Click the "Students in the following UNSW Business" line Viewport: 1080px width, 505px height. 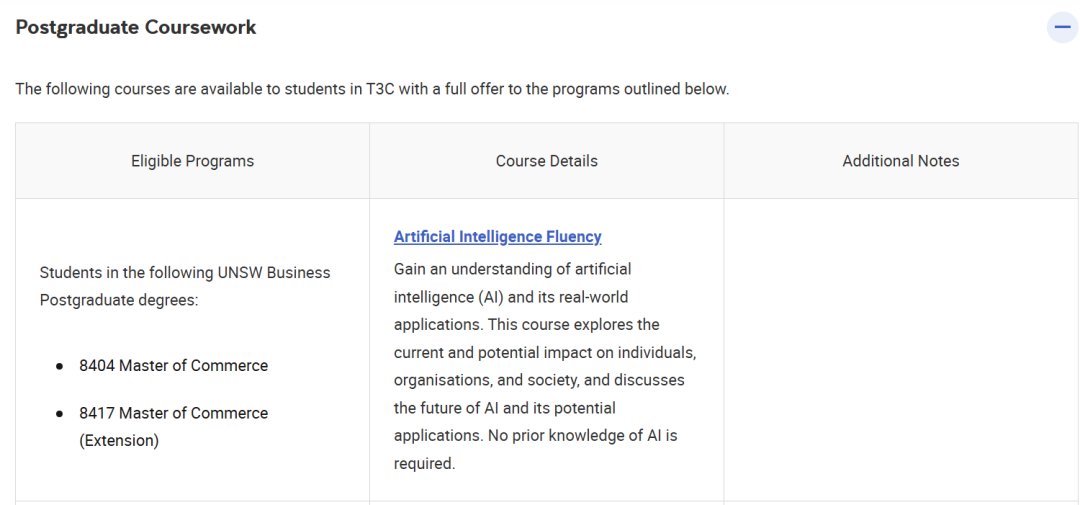point(184,272)
